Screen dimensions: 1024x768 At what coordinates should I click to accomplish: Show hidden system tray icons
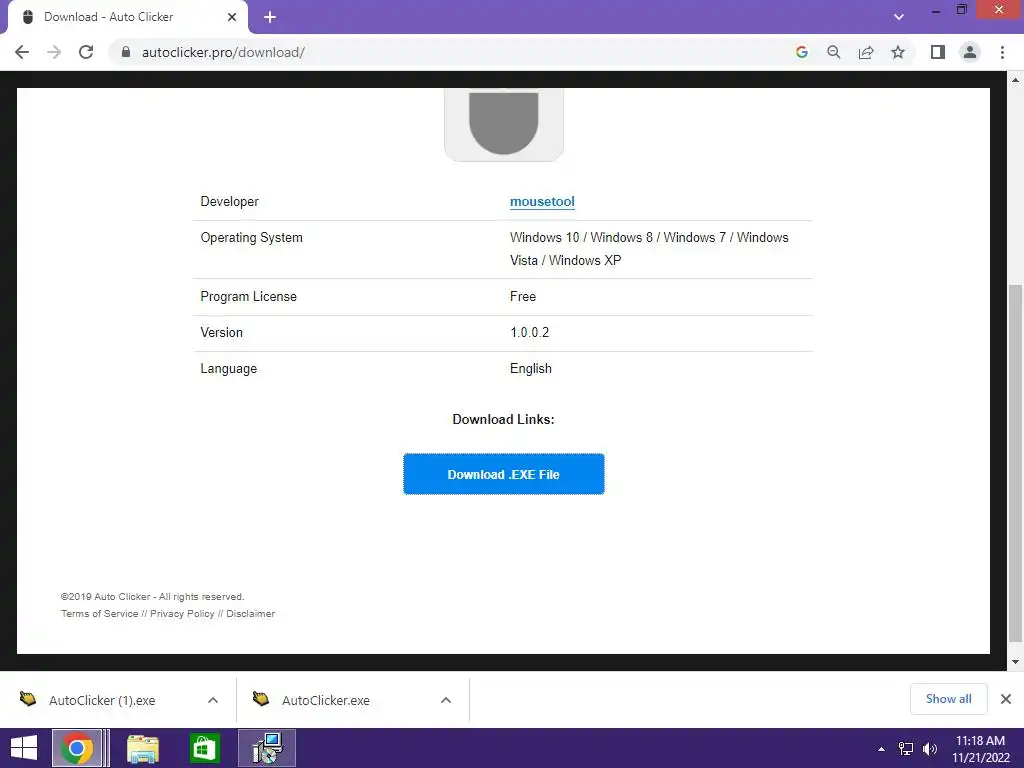coord(881,749)
